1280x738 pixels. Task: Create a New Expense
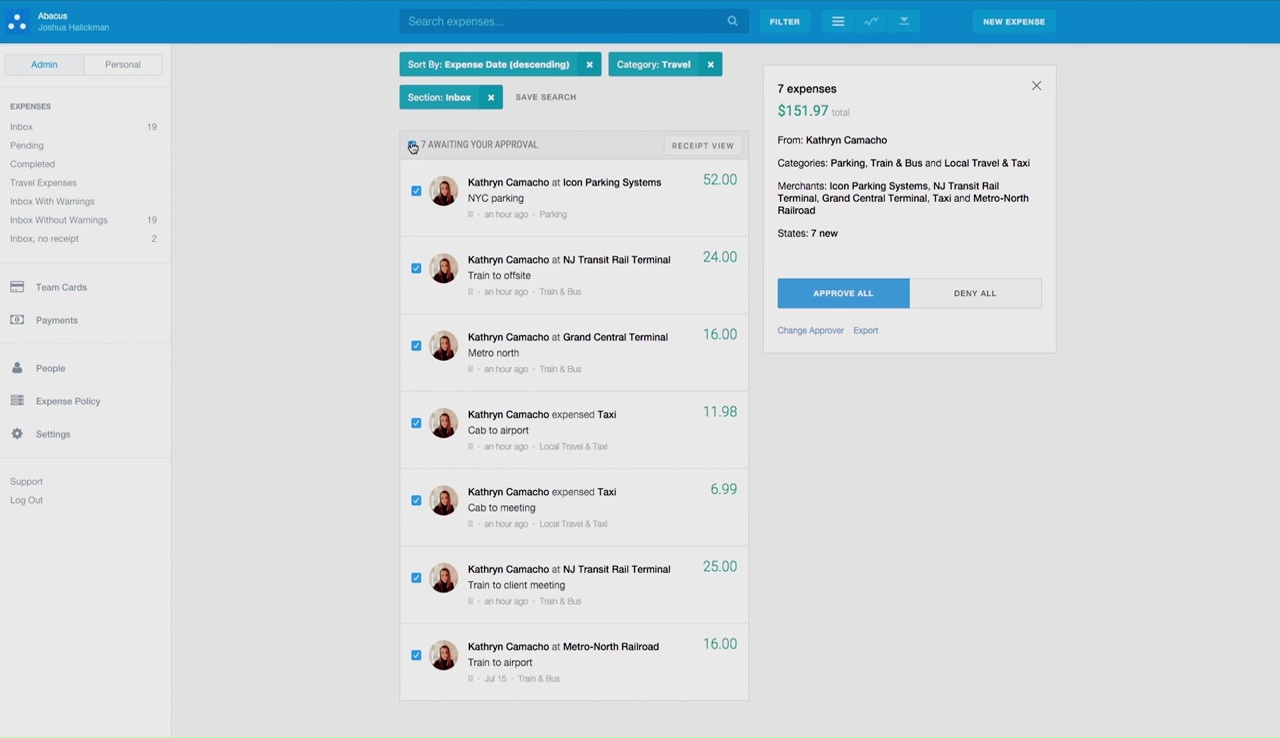point(1014,21)
